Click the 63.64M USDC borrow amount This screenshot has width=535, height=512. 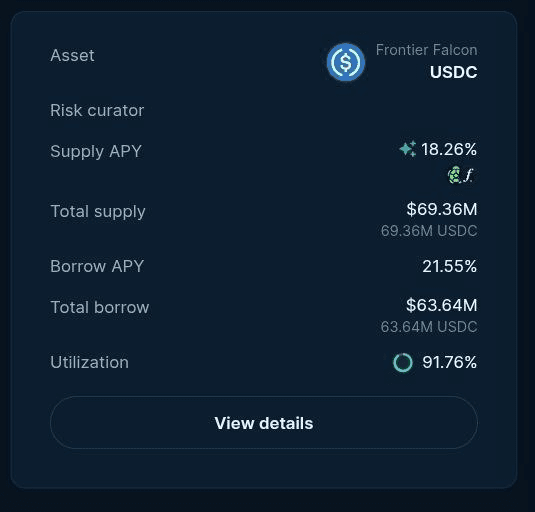pos(429,327)
